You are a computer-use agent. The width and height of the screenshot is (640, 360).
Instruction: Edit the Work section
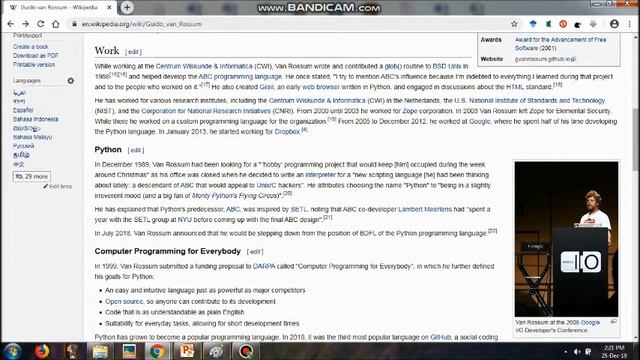coord(133,52)
